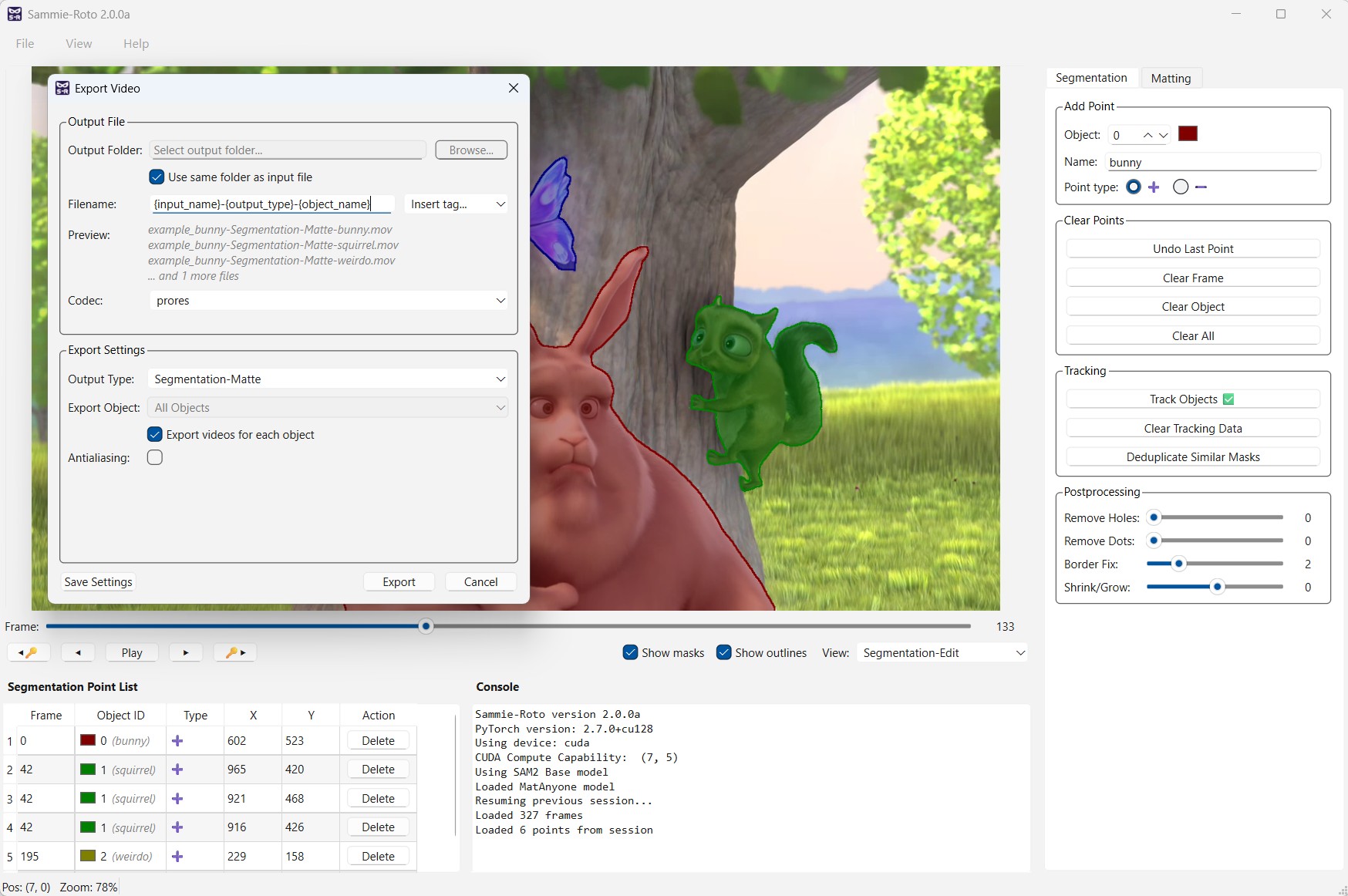Click the object Name field containing bunny
The height and width of the screenshot is (896, 1348).
point(1213,162)
